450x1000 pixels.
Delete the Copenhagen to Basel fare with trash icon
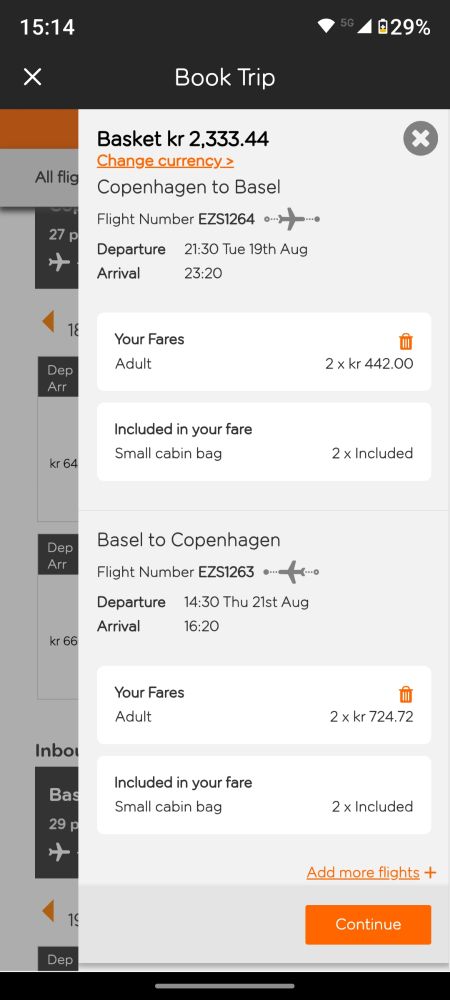(x=406, y=341)
